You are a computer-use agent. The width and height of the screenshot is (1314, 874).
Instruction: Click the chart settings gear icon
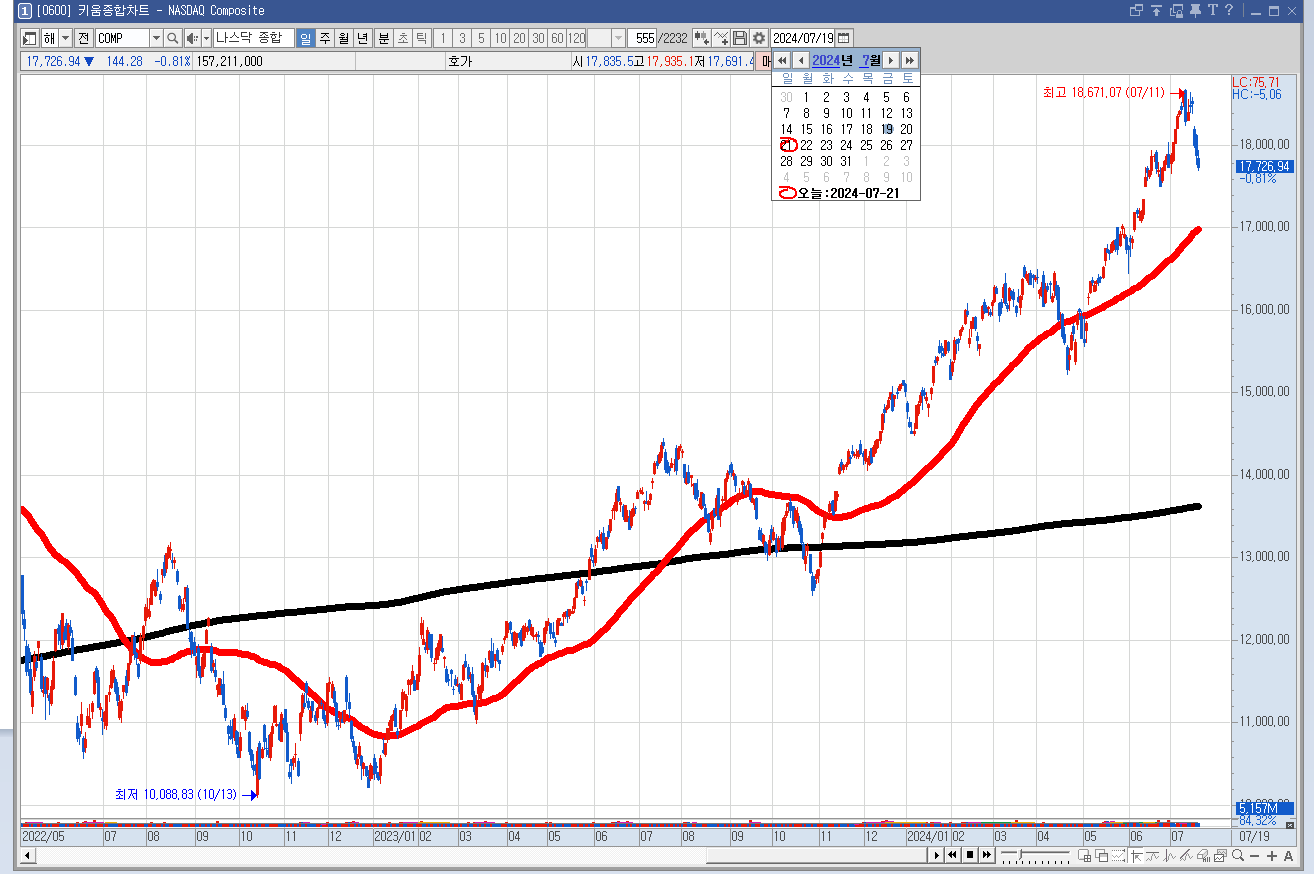click(x=759, y=38)
